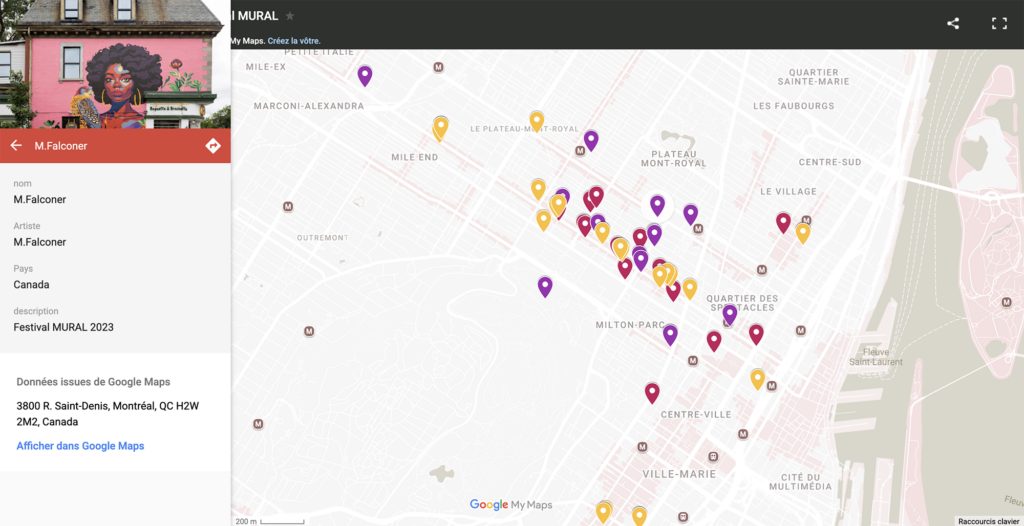Open Raccourcis clavier shortcuts
Screen dimensions: 1024x526
pyautogui.click(x=988, y=521)
